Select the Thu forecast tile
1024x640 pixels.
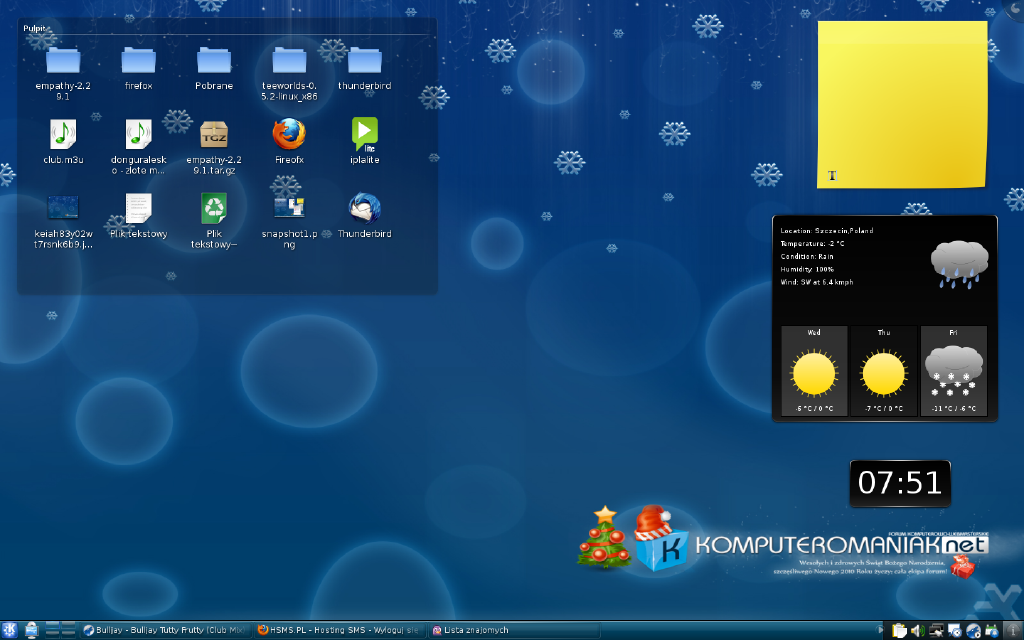884,370
